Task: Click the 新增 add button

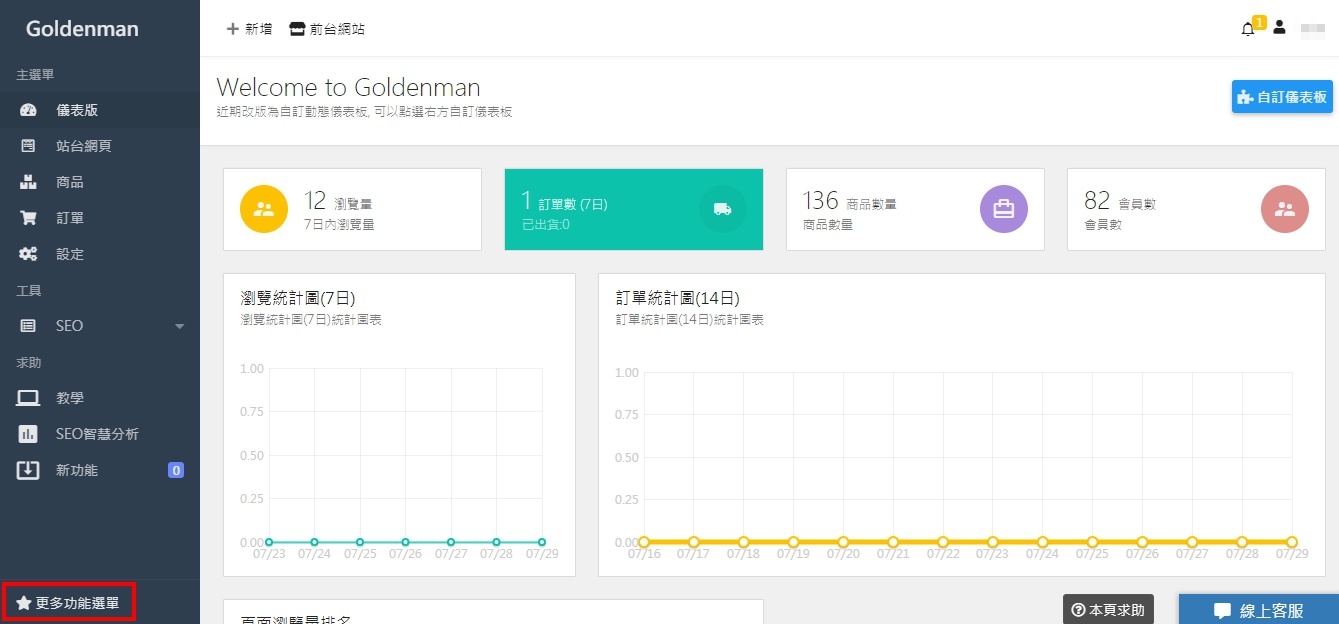Action: click(x=249, y=29)
